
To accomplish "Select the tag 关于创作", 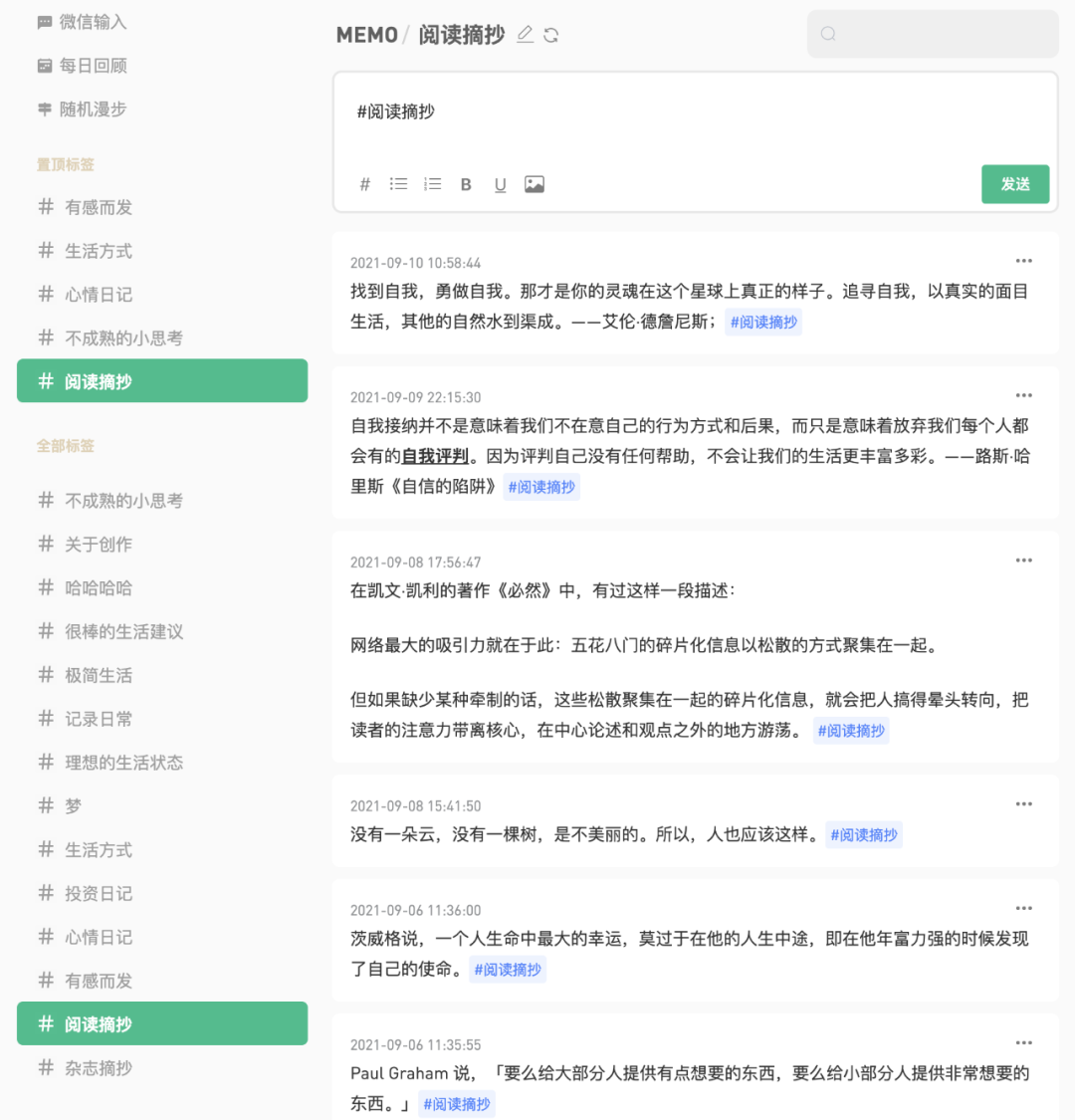I will tap(162, 545).
